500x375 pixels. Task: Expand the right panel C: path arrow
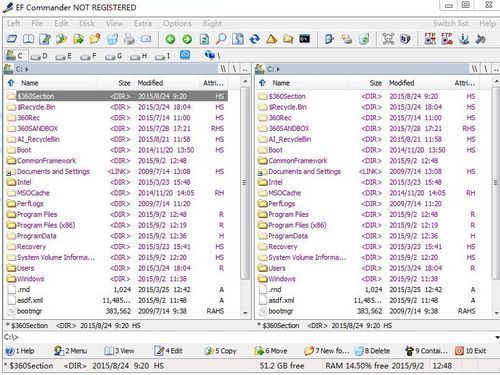click(x=278, y=69)
